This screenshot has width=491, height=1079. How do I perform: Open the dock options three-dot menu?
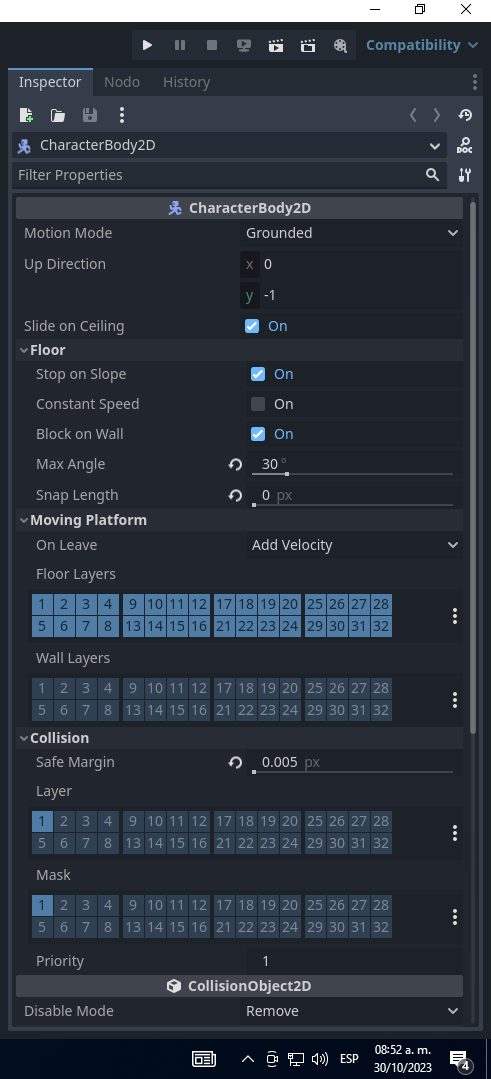(x=474, y=82)
